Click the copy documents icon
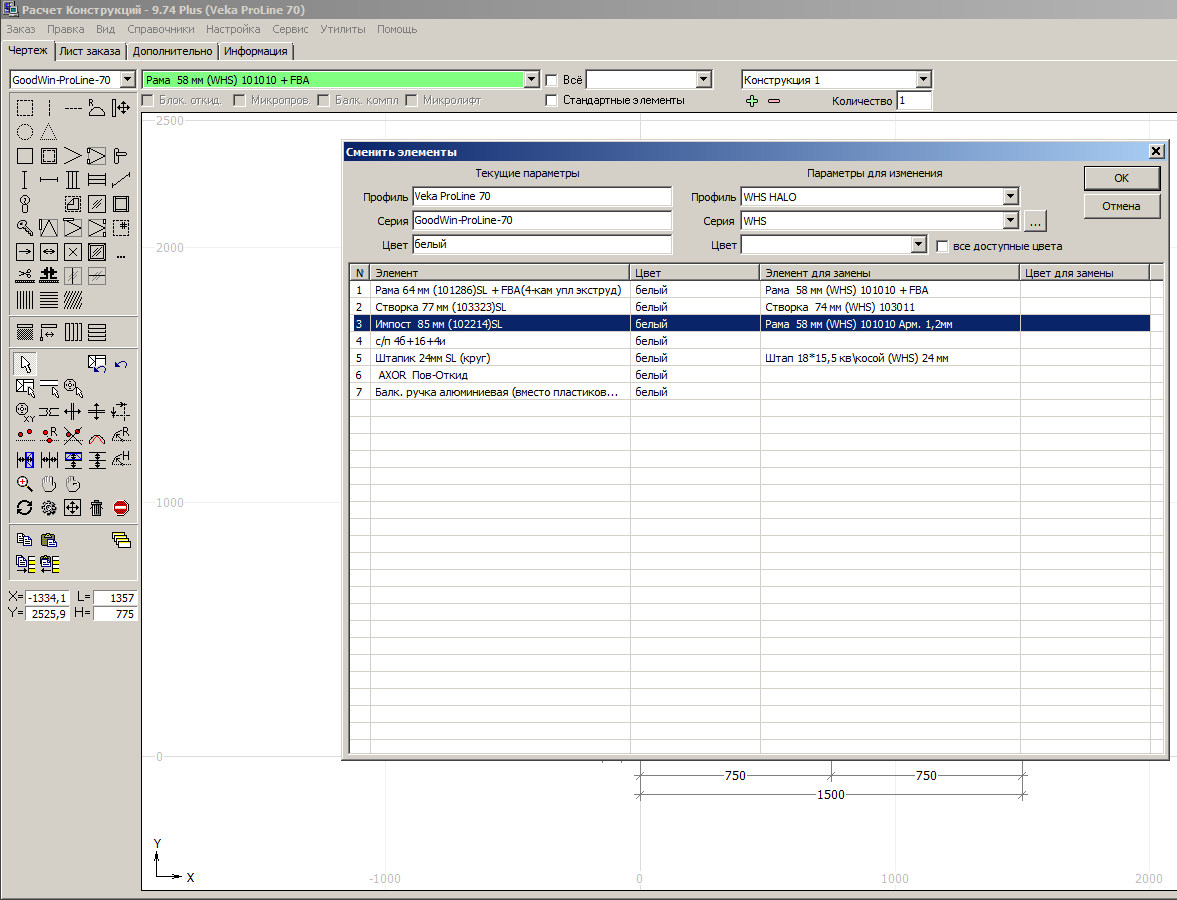 click(x=25, y=540)
